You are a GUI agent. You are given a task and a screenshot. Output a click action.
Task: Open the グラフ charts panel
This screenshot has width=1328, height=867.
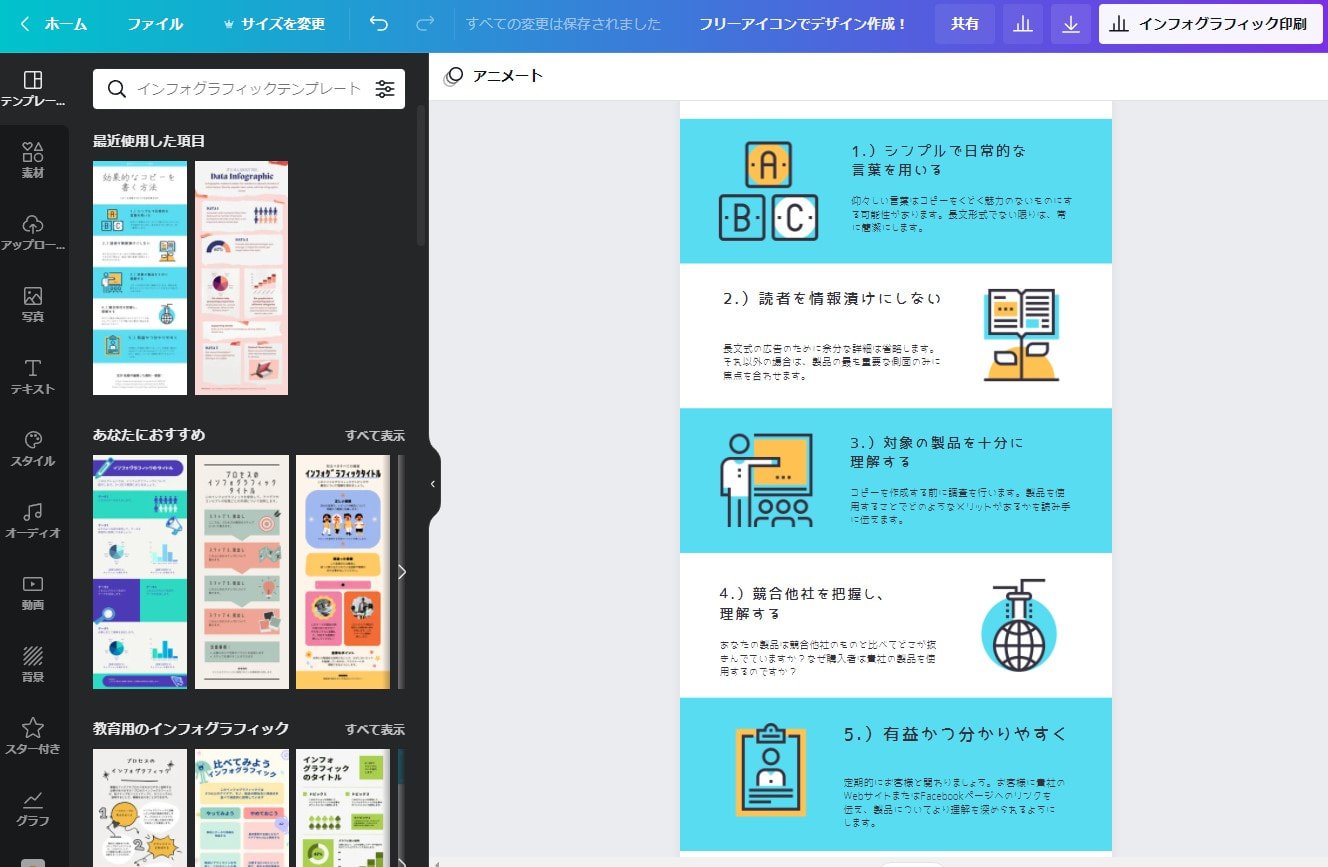click(x=33, y=808)
